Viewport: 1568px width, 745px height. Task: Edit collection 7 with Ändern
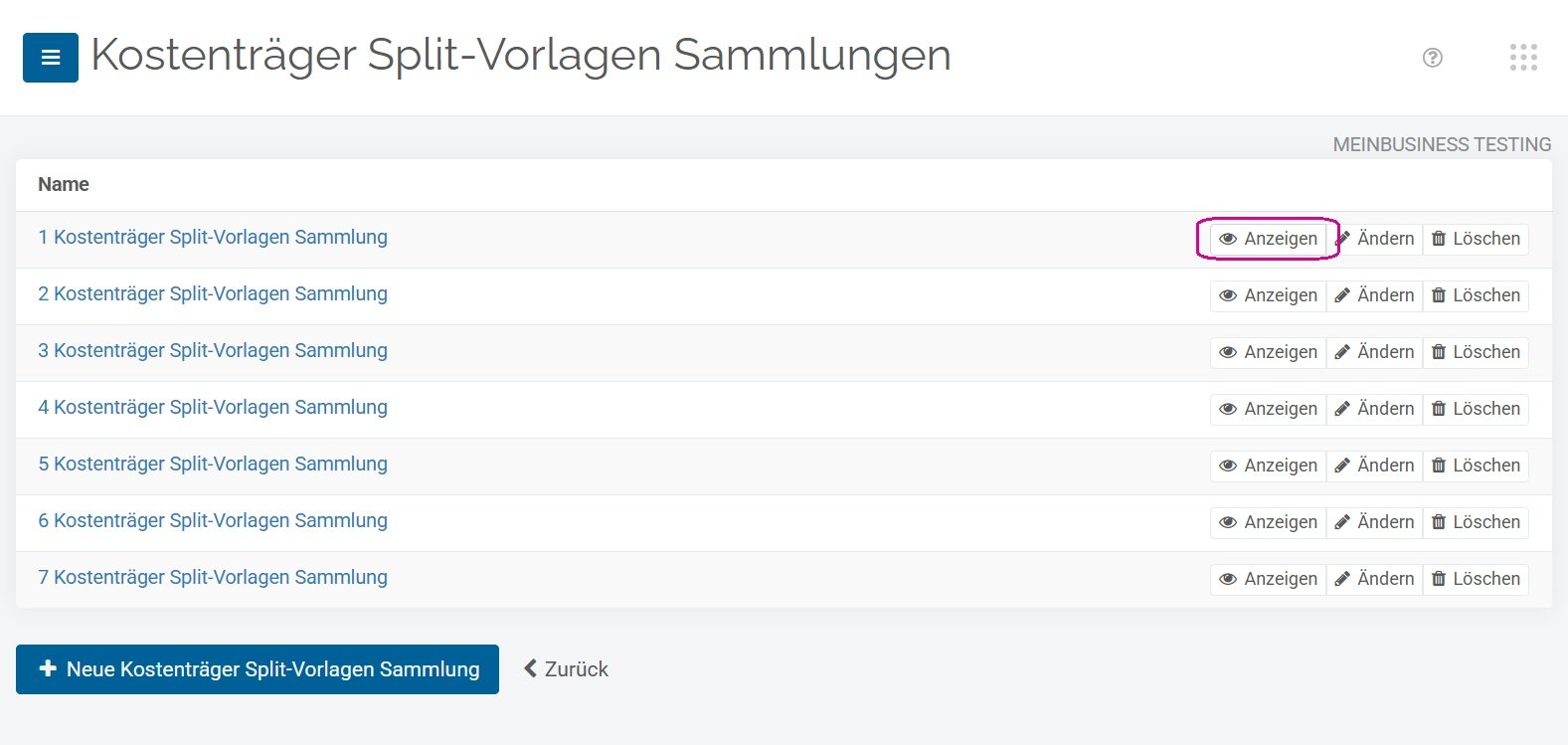pos(1374,579)
